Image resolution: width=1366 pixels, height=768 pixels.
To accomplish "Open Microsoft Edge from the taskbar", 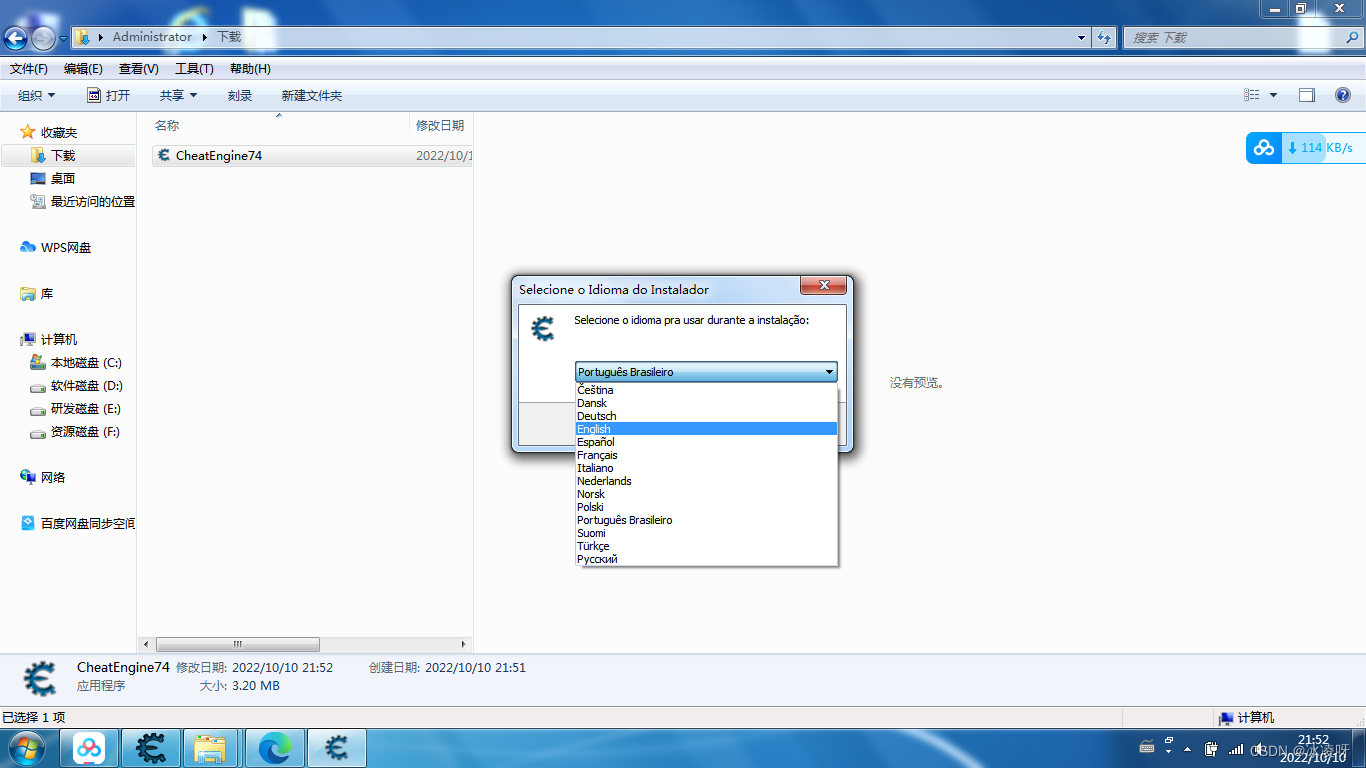I will tap(274, 748).
